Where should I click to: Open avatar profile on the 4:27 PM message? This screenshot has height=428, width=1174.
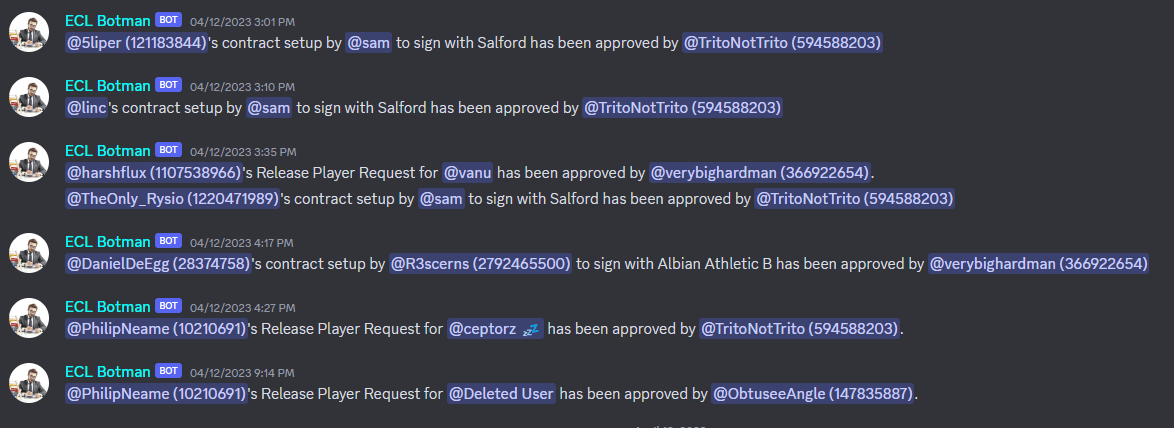(x=29, y=317)
